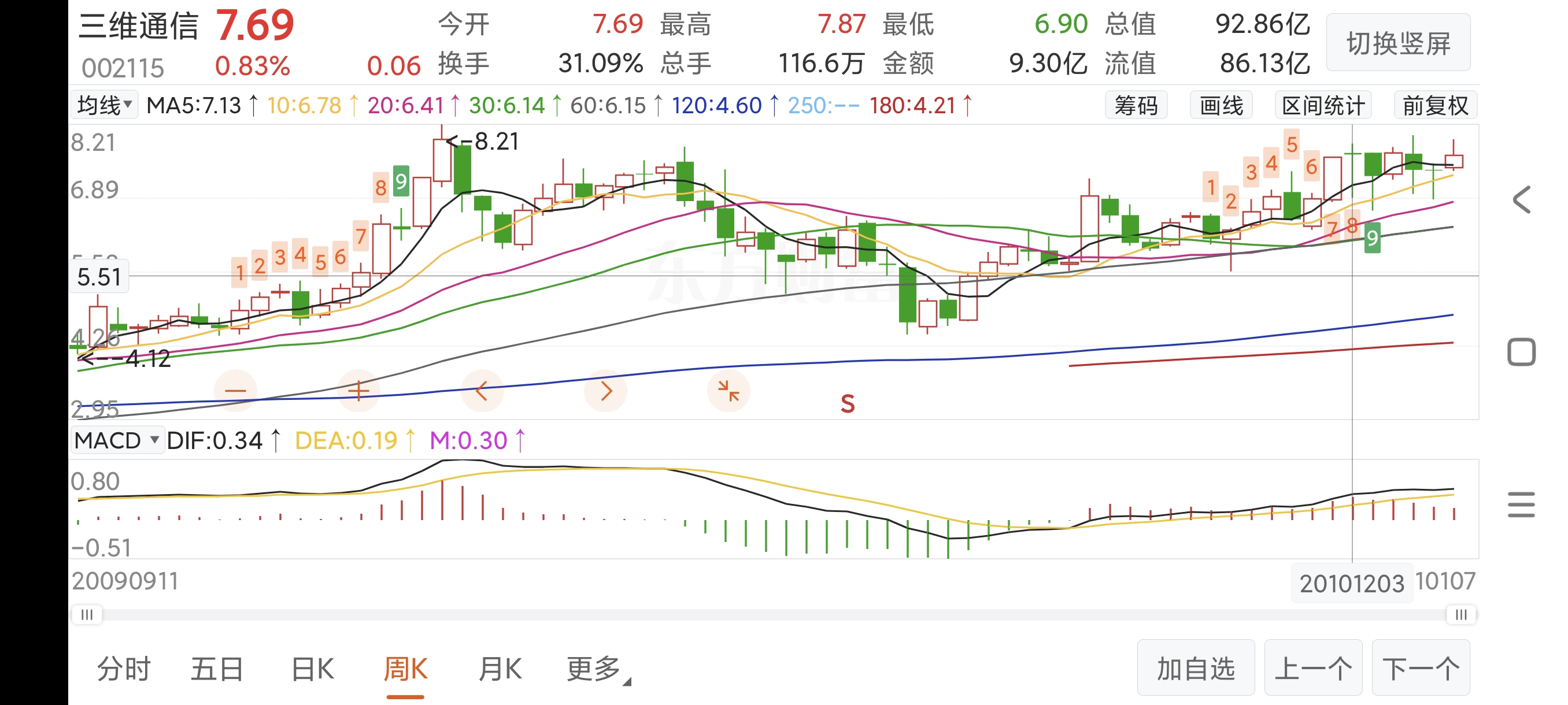The height and width of the screenshot is (705, 1568).
Task: Tap 总值 92.86亿 value
Action: tap(1262, 24)
